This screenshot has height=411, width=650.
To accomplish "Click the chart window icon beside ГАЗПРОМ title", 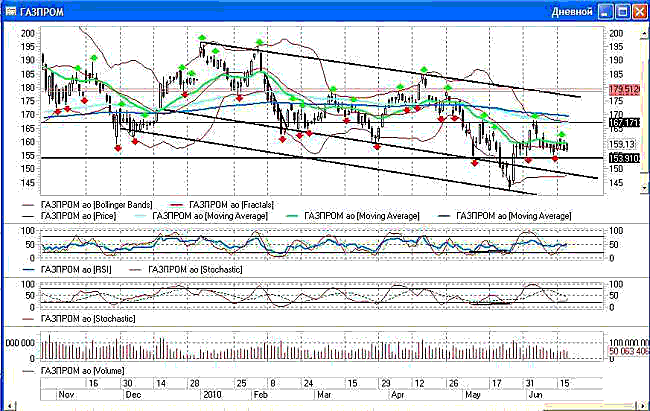I will tap(10, 11).
